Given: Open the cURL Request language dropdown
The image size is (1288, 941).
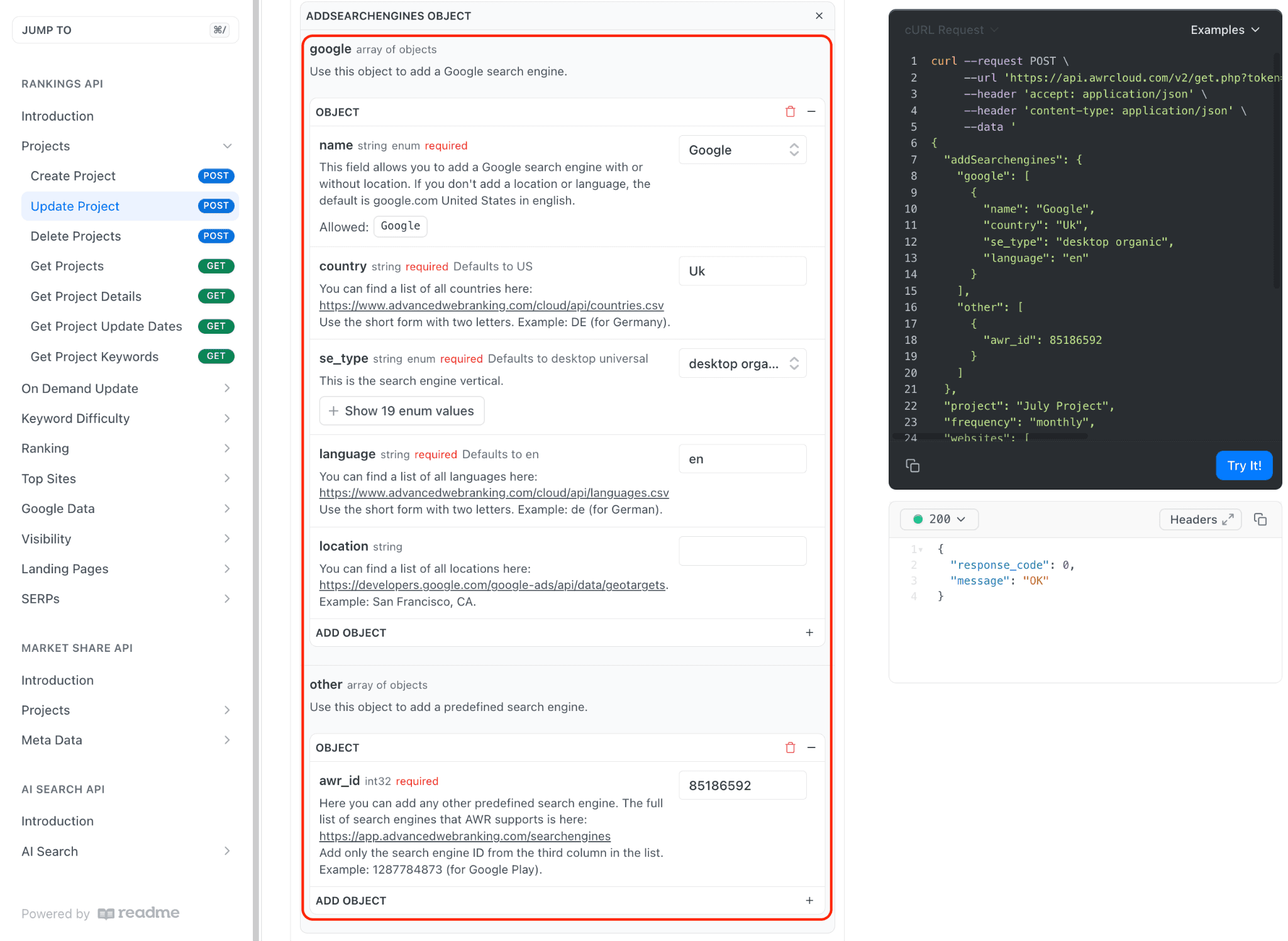Looking at the screenshot, I should click(x=951, y=30).
